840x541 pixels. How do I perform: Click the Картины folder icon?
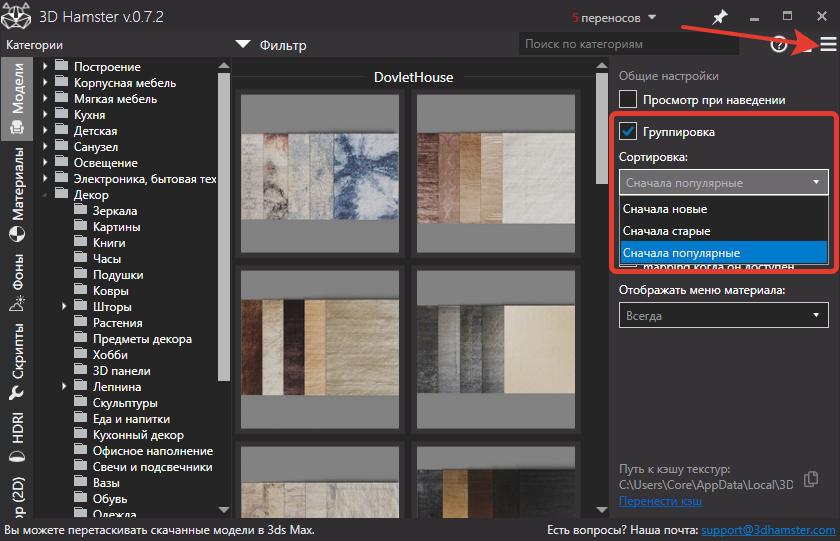pyautogui.click(x=80, y=226)
